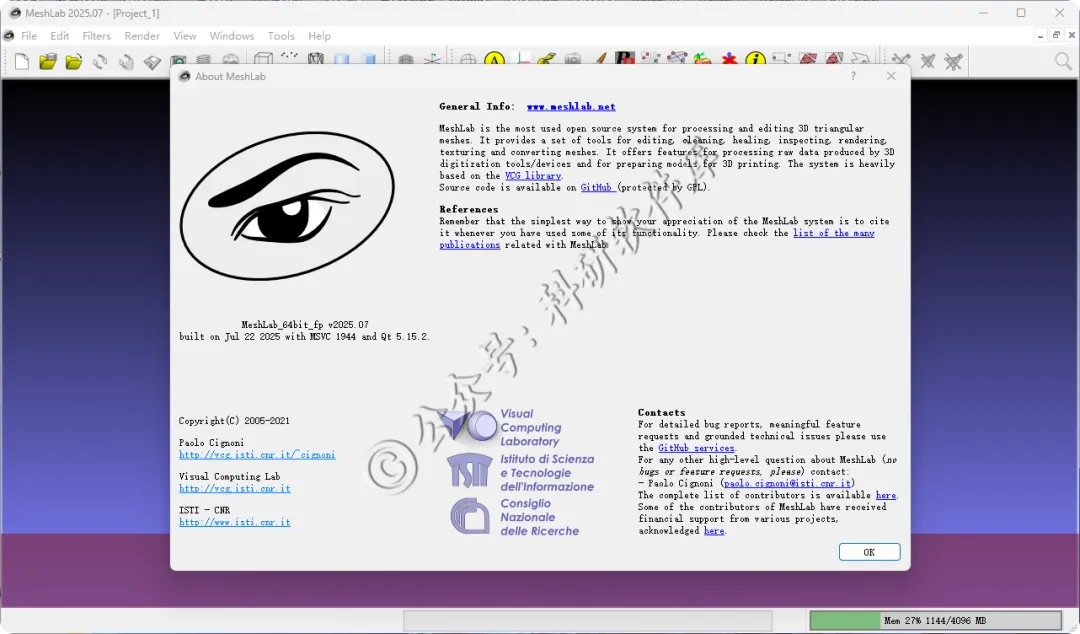Click the 'References' heading

pos(468,209)
